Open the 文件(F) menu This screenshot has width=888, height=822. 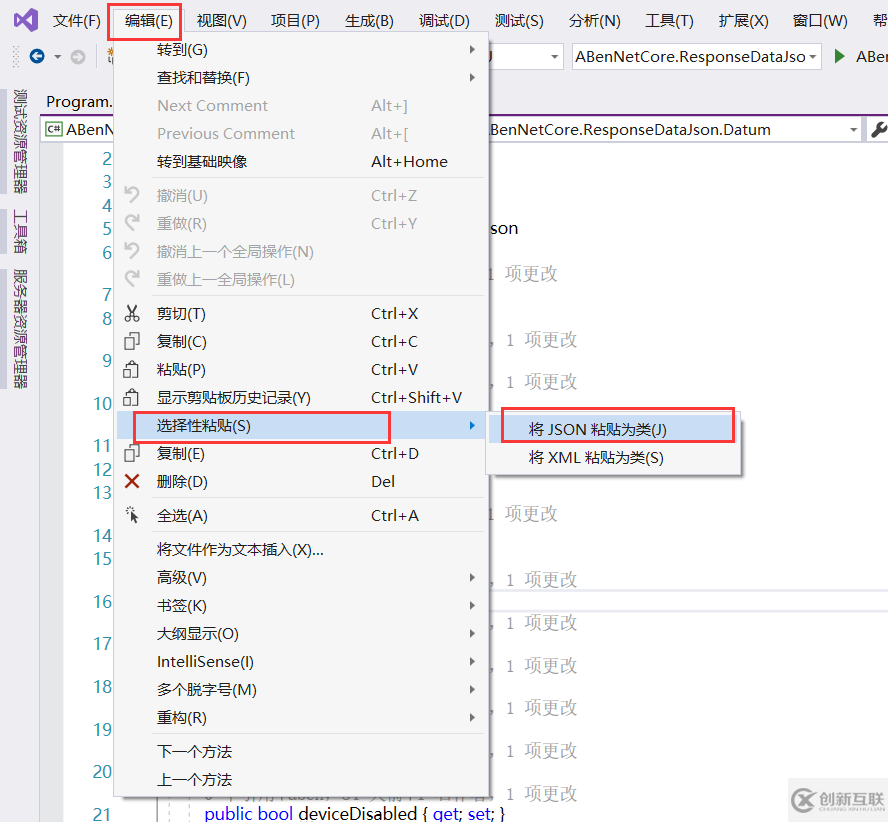click(x=76, y=21)
